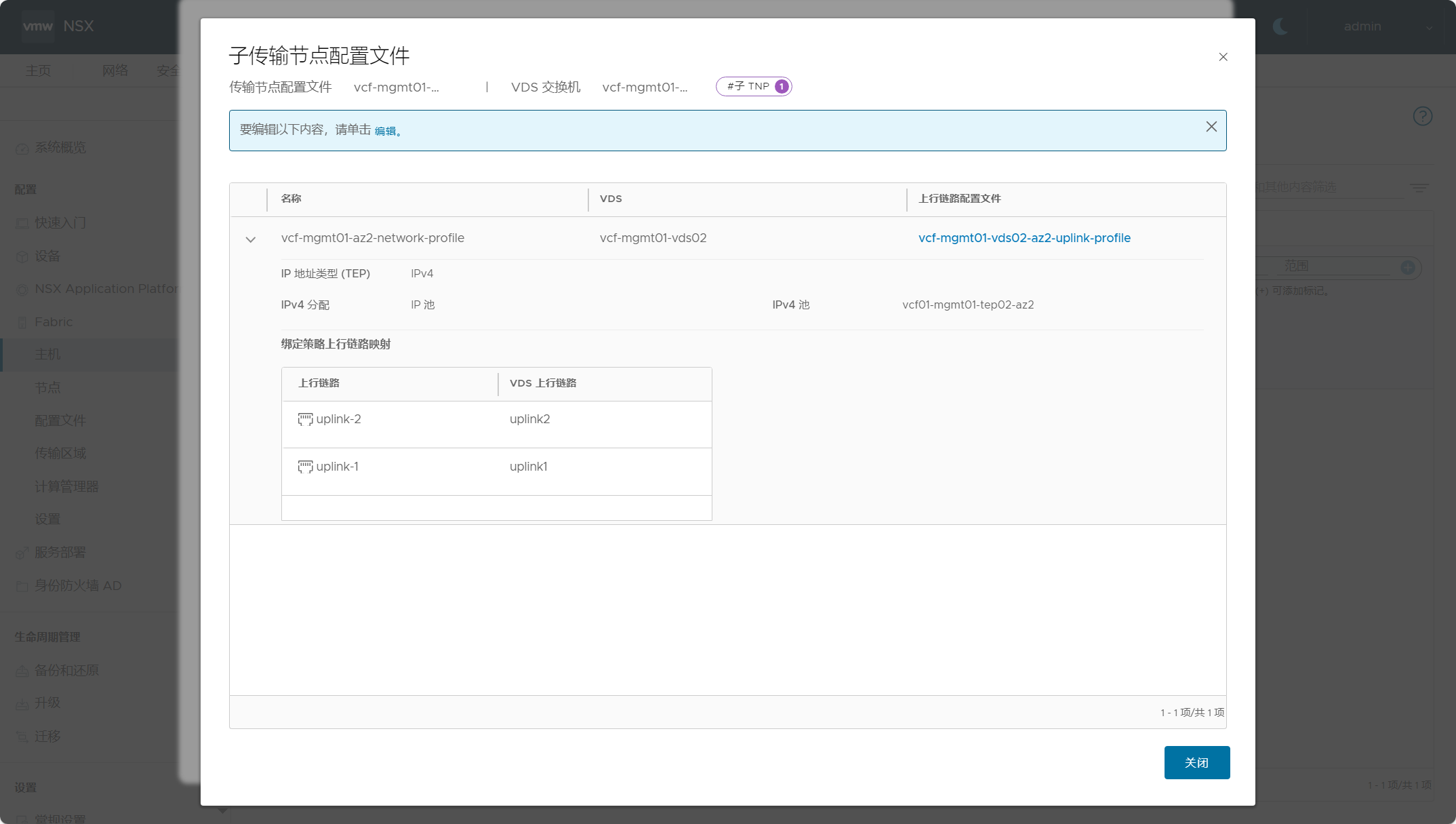Sort by the 名称 column header
This screenshot has height=824, width=1456.
point(291,199)
